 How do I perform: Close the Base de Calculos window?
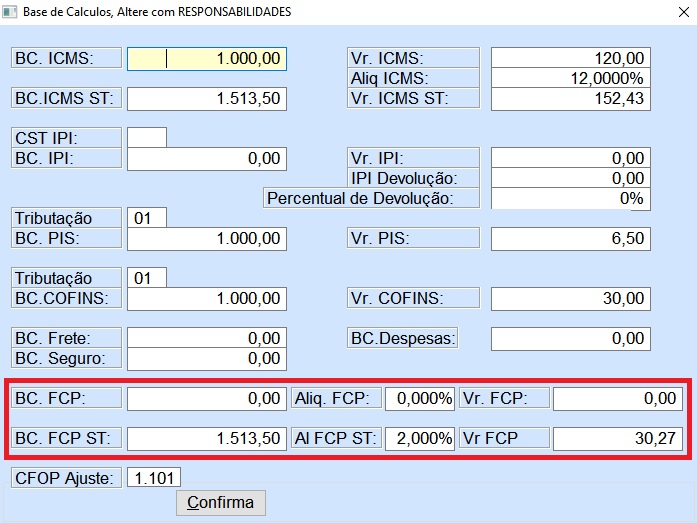(674, 13)
